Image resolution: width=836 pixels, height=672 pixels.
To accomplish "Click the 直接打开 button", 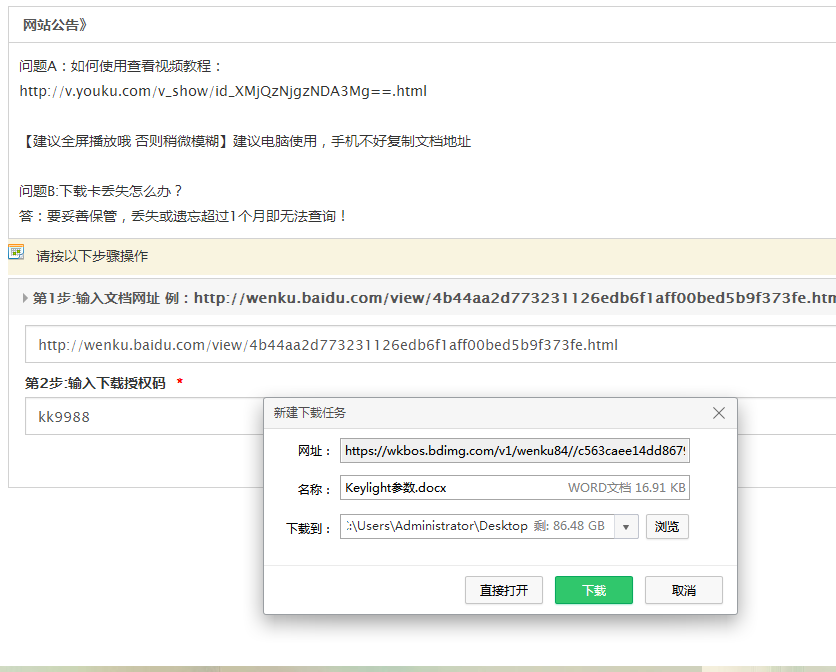I will pyautogui.click(x=504, y=590).
